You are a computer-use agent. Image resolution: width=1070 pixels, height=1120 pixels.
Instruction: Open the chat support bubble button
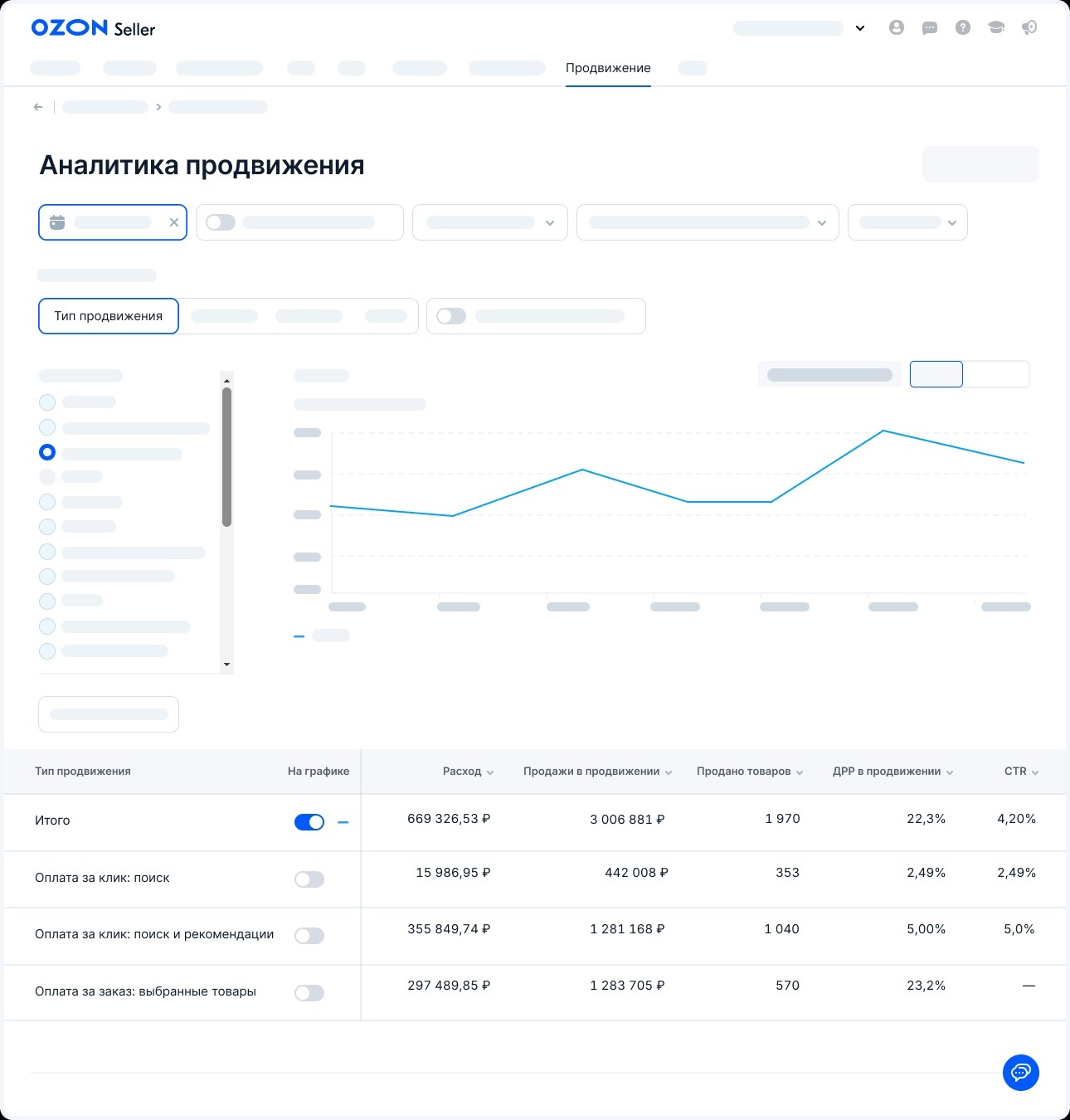tap(1021, 1073)
